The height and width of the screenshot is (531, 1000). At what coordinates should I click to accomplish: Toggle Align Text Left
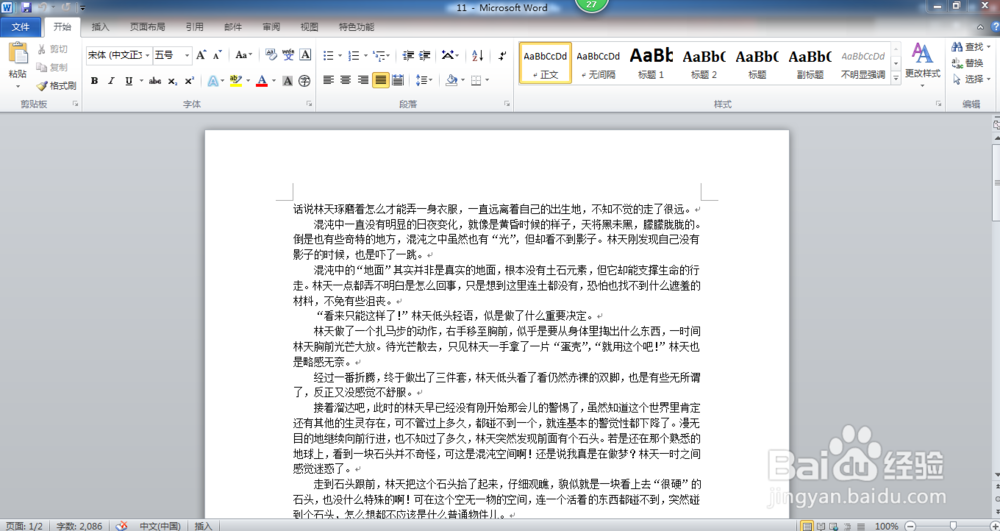click(328, 80)
